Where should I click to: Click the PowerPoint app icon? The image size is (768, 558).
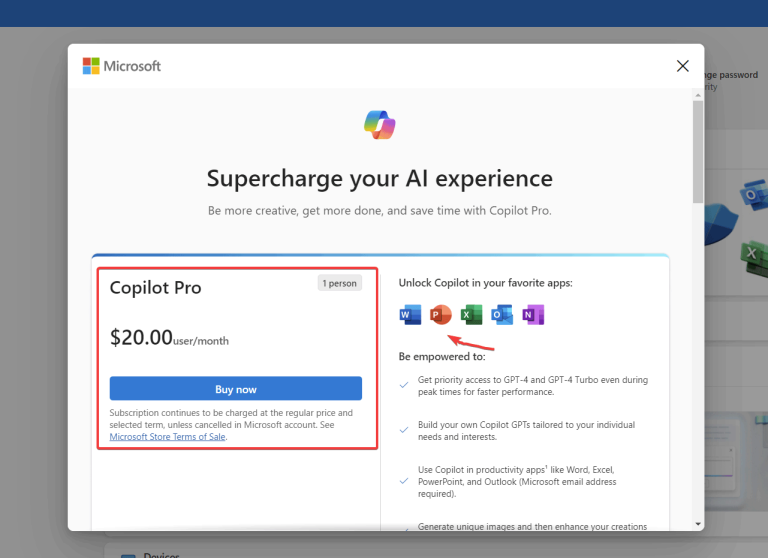(x=440, y=315)
